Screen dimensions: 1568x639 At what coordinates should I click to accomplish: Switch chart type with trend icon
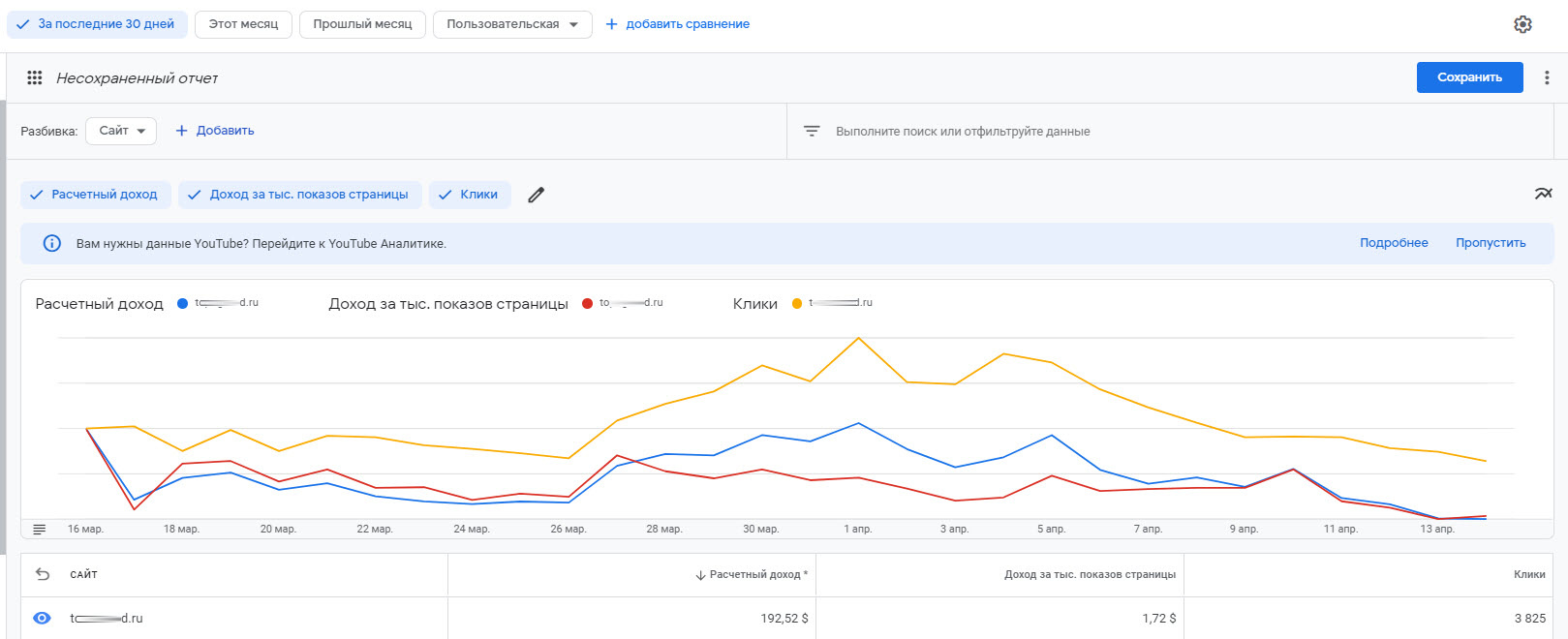1543,194
